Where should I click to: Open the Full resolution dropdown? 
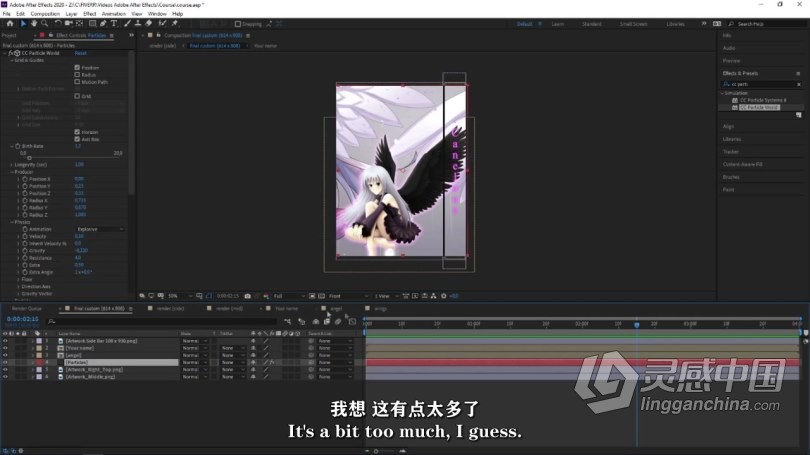(x=289, y=296)
